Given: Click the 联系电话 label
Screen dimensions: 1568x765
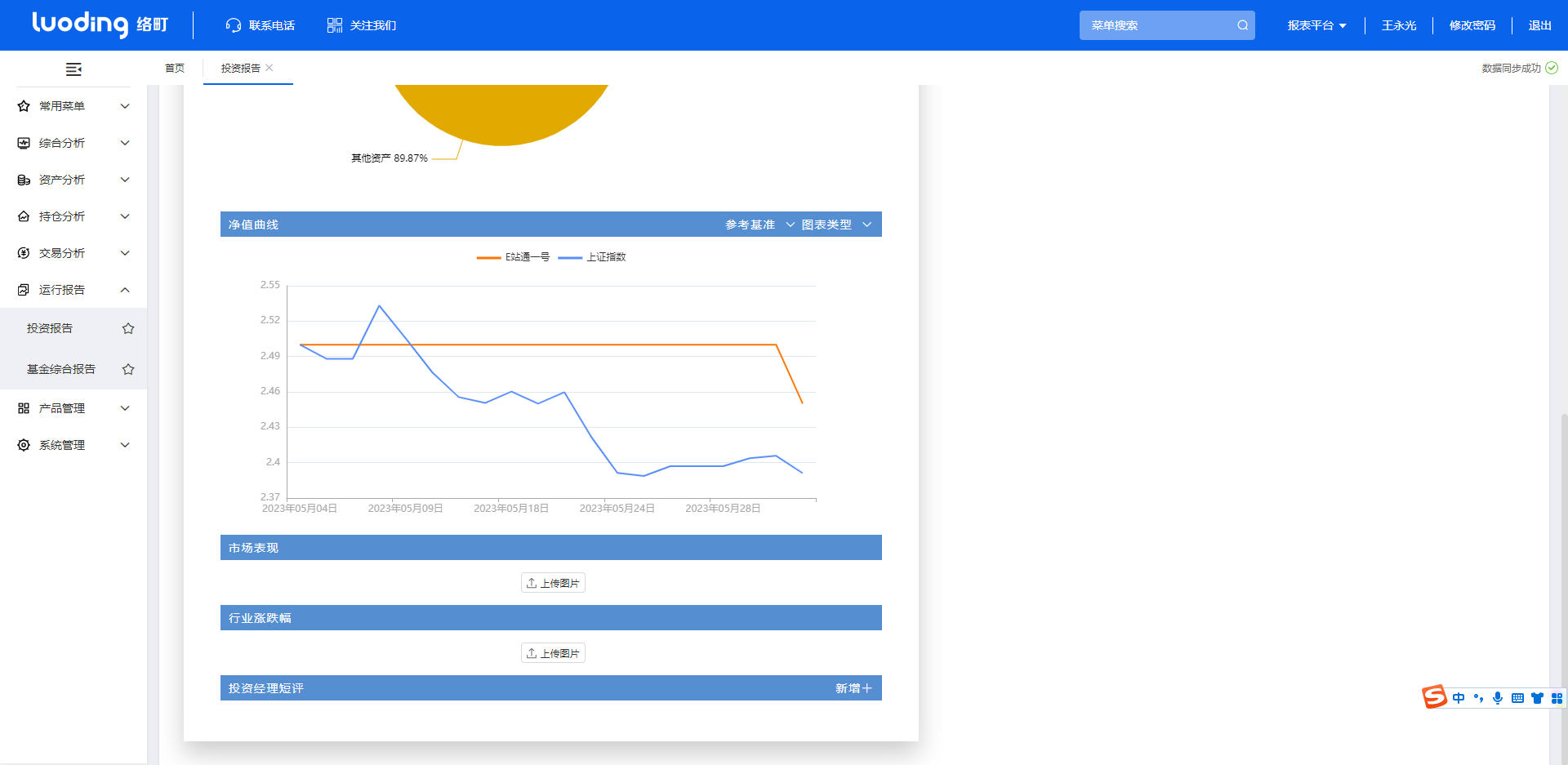Looking at the screenshot, I should (272, 25).
